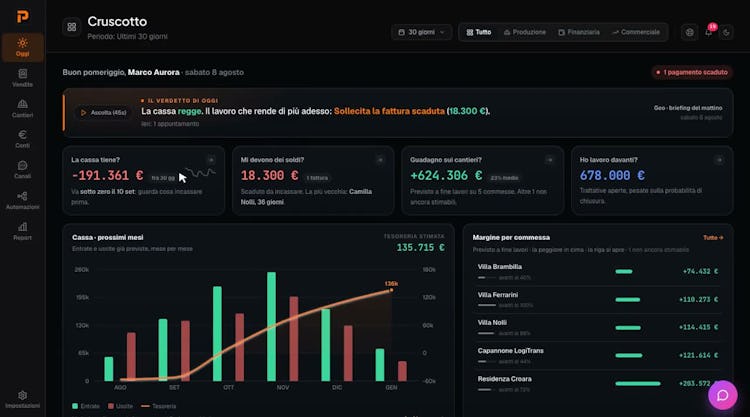Open the 30 giorni period dropdown
This screenshot has height=417, width=750.
click(421, 32)
